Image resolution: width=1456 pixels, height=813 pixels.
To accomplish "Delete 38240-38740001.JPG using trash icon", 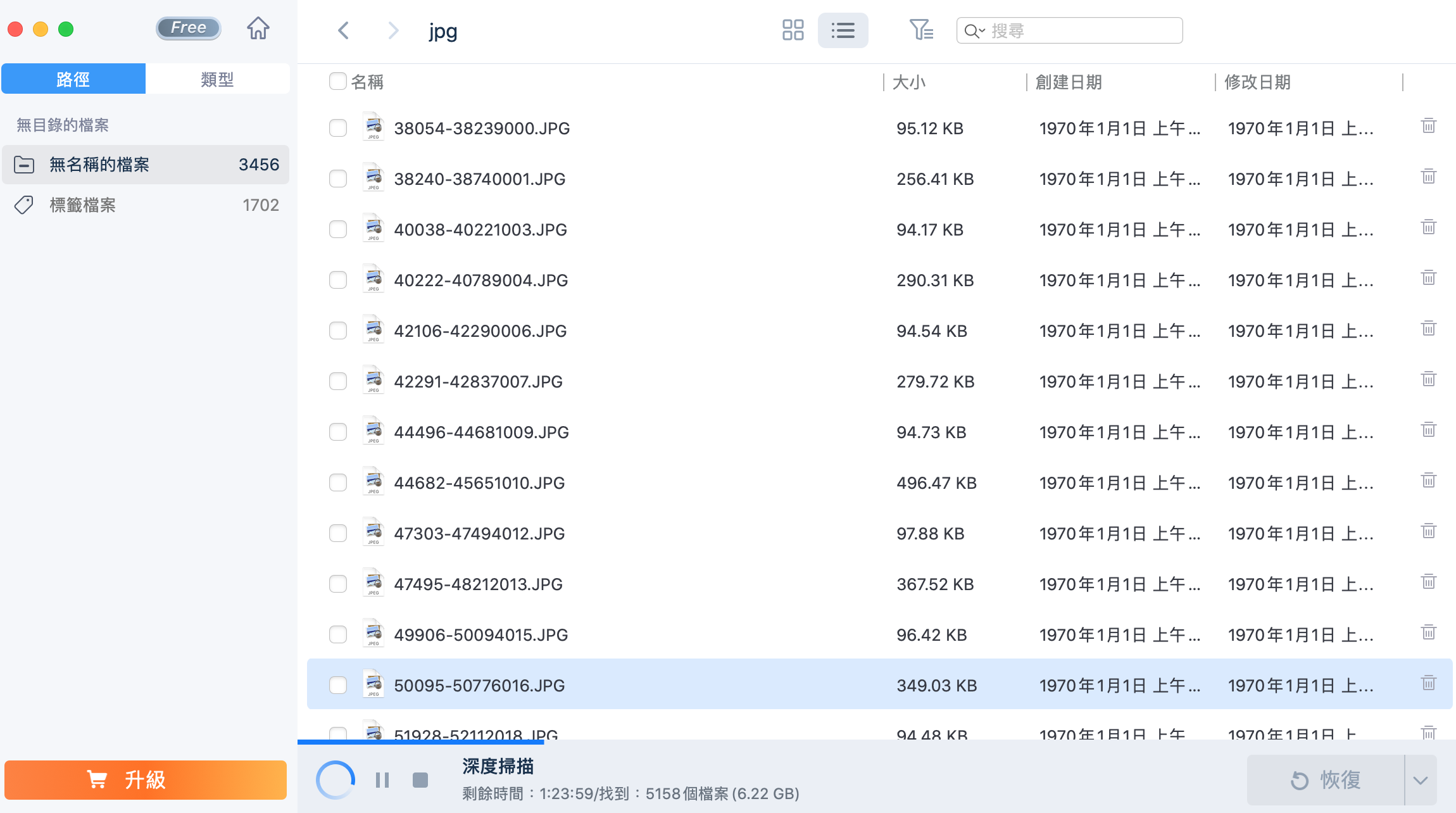I will [1429, 177].
